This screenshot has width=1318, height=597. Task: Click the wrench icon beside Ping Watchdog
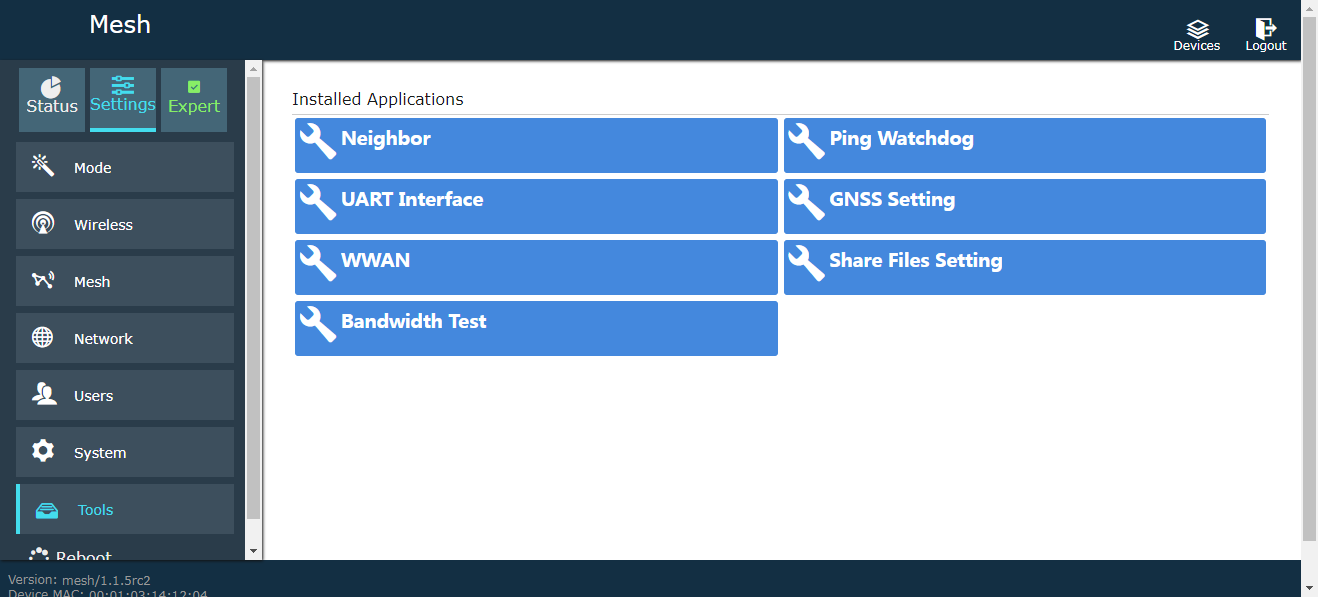coord(806,141)
